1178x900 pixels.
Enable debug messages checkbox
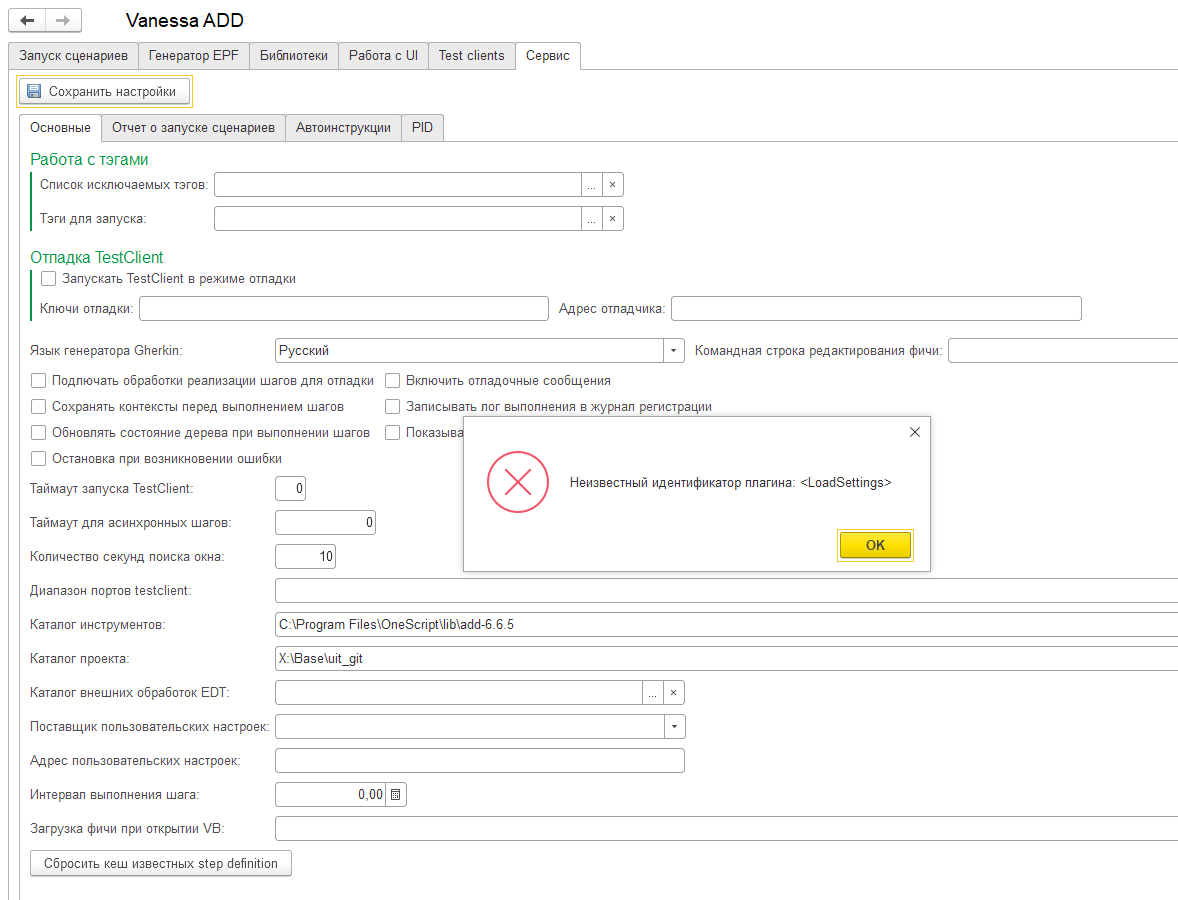point(392,381)
